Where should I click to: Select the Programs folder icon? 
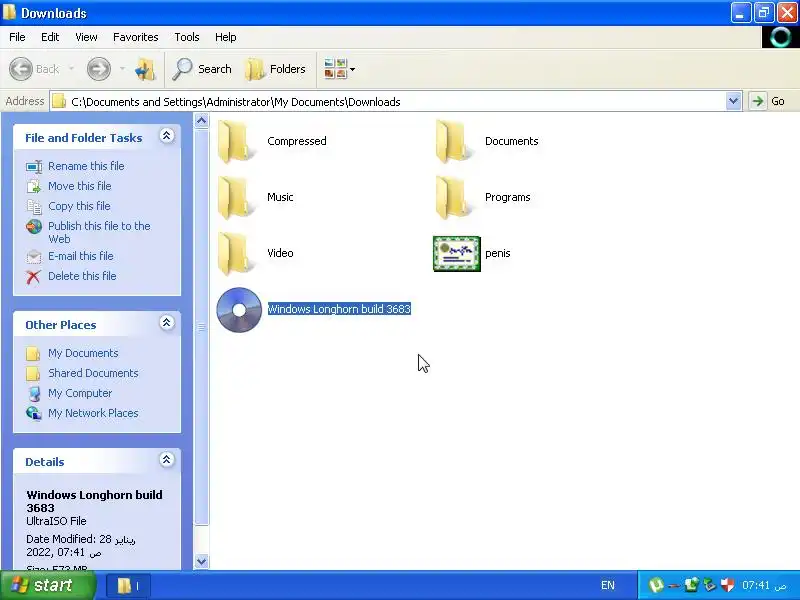point(453,198)
